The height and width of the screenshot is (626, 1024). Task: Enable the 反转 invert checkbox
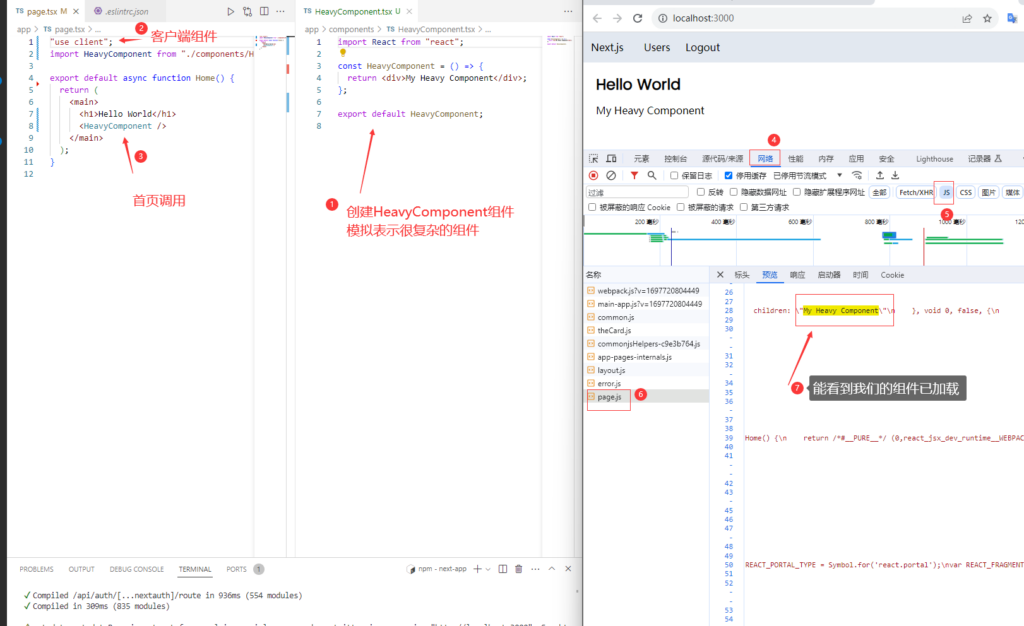[x=701, y=192]
